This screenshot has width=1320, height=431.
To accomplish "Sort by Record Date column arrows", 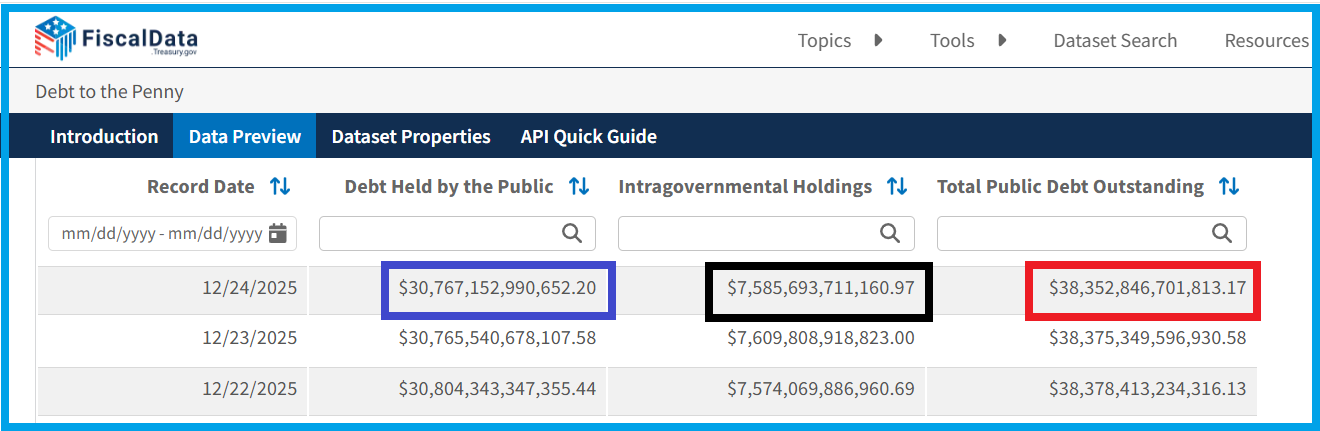I will click(280, 186).
